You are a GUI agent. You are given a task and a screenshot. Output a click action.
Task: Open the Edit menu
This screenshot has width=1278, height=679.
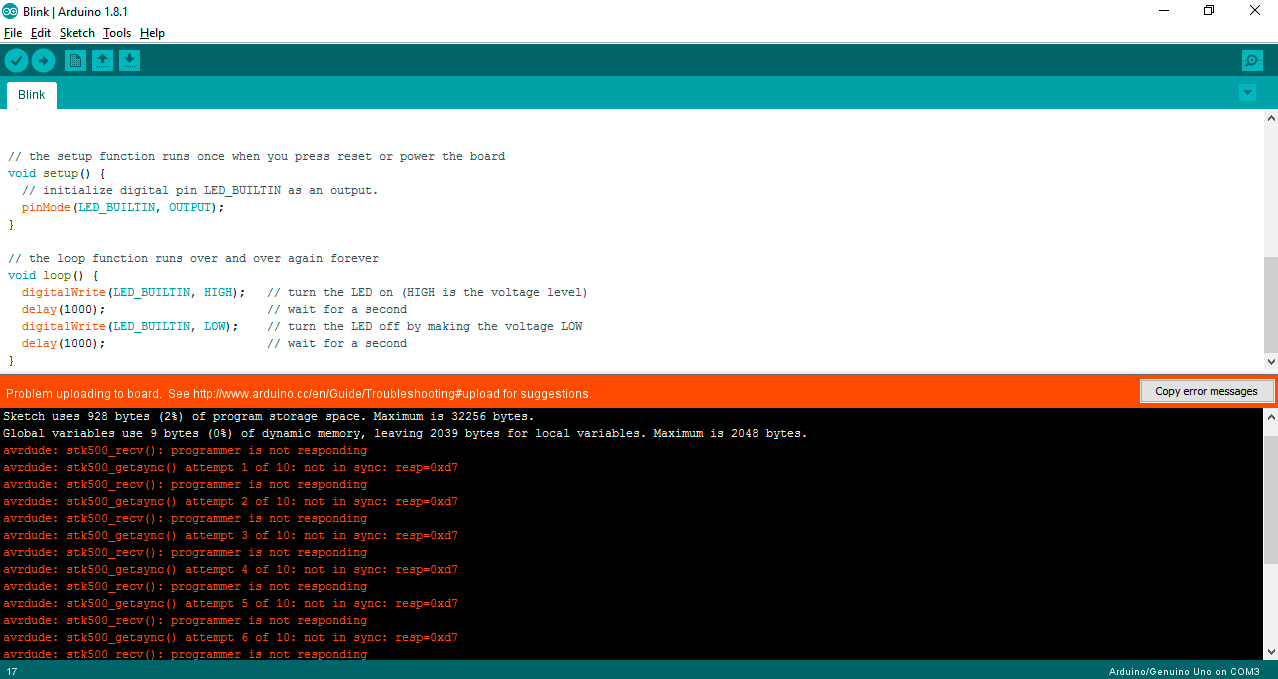(x=41, y=33)
